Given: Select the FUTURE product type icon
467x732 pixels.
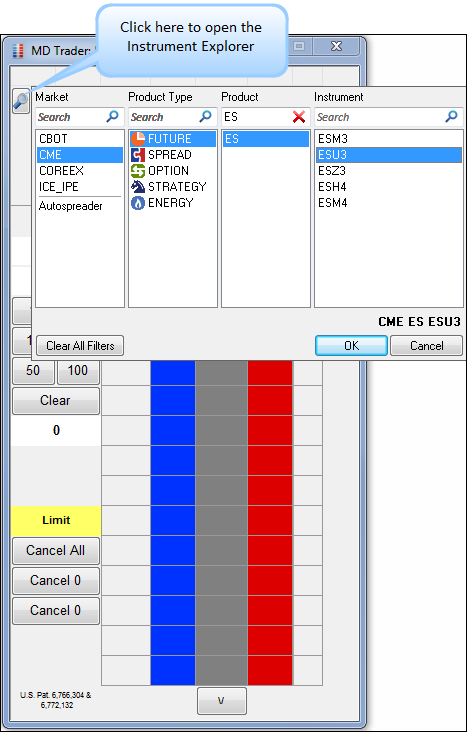Looking at the screenshot, I should 138,139.
